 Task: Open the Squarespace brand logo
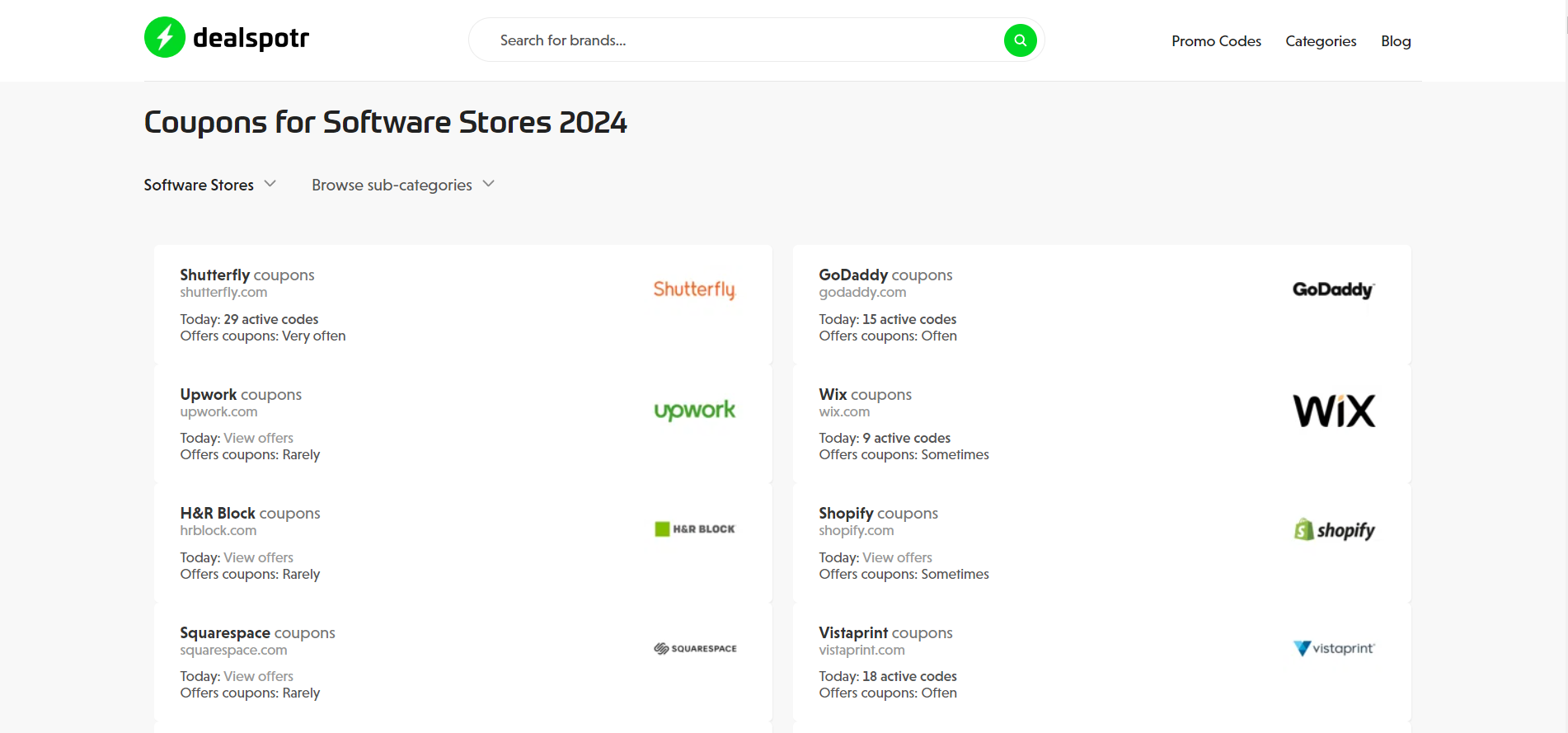(695, 649)
